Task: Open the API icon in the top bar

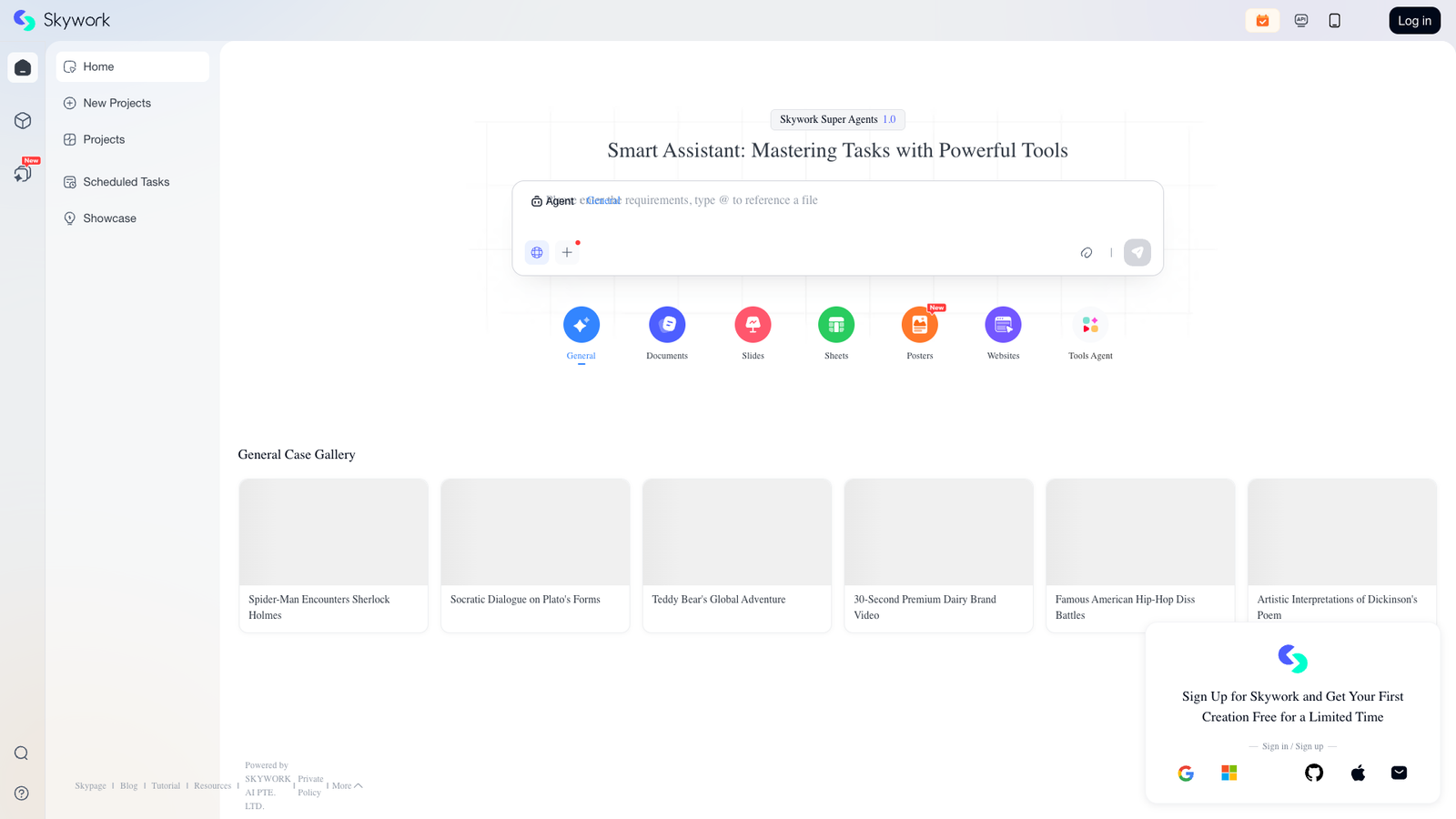Action: pos(1301,20)
